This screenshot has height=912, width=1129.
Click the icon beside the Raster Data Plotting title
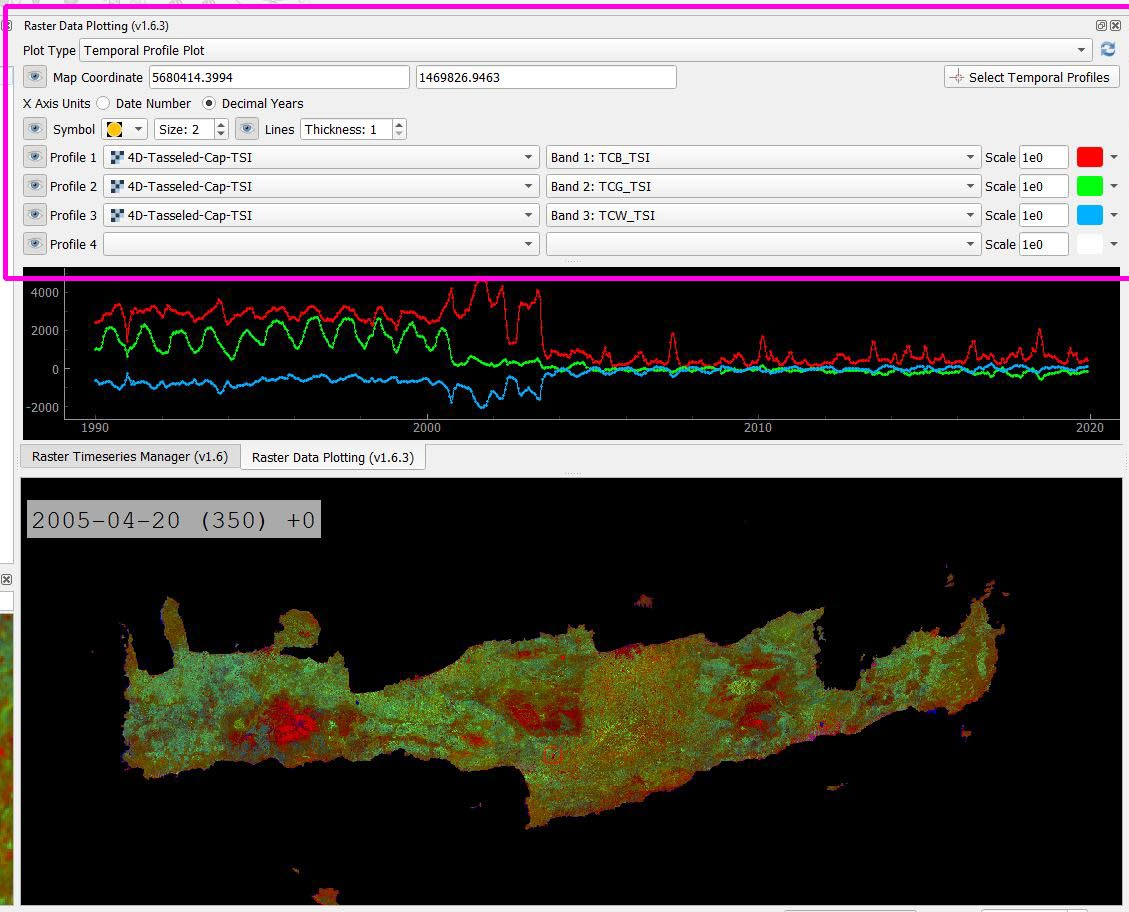[8, 25]
